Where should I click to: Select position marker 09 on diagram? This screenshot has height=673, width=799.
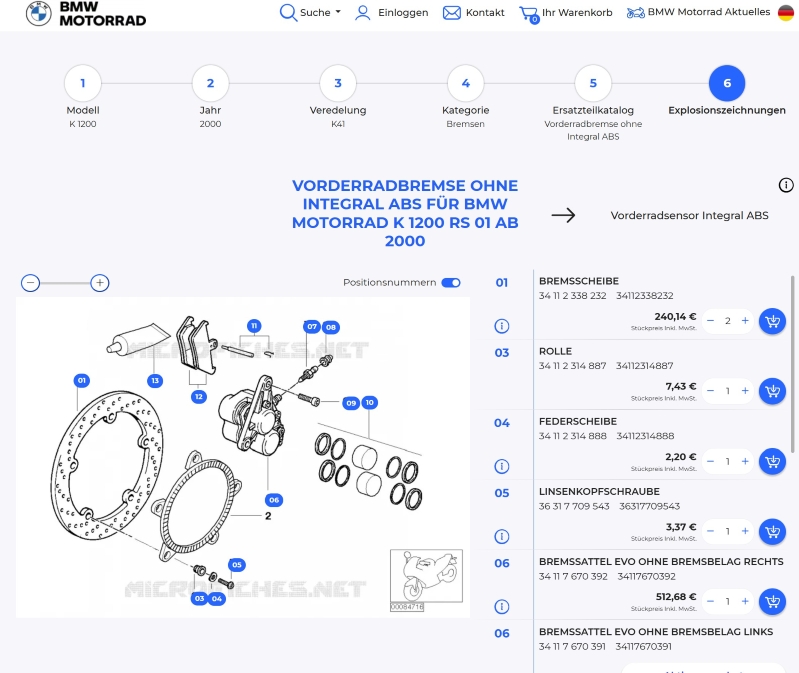click(351, 403)
